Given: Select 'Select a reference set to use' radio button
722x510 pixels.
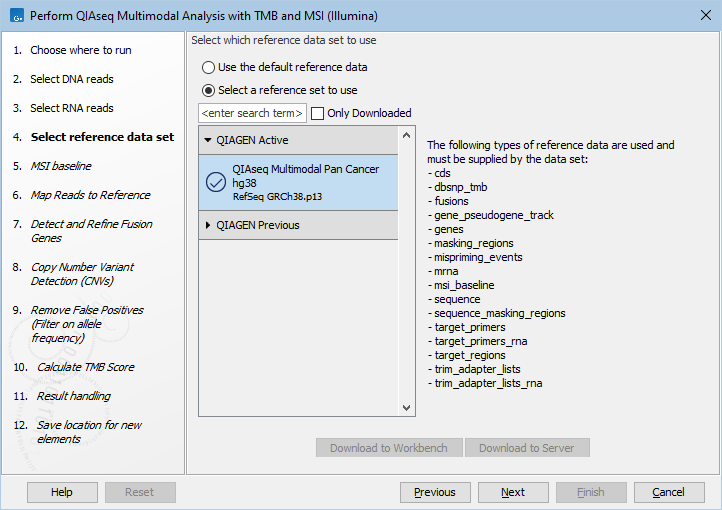Looking at the screenshot, I should (x=208, y=90).
